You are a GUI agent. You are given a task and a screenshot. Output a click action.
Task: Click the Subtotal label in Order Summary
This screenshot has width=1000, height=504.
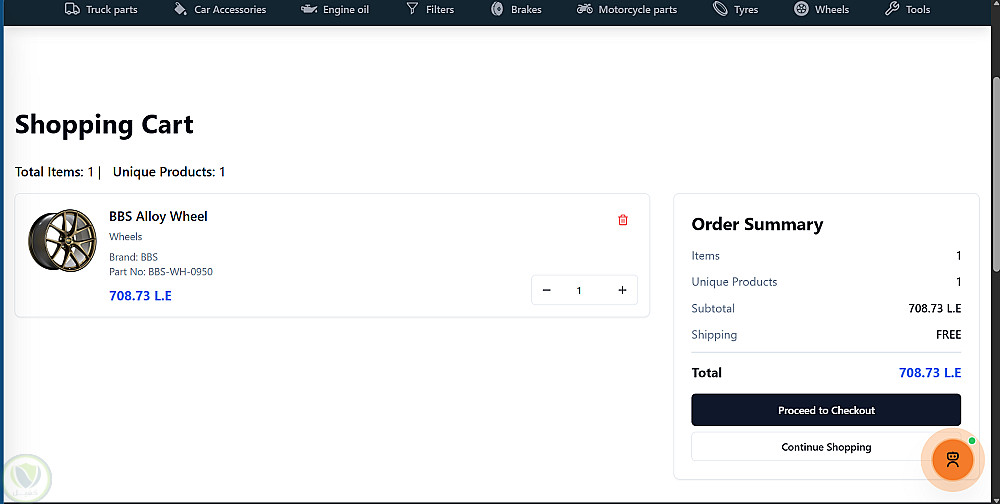pos(713,308)
